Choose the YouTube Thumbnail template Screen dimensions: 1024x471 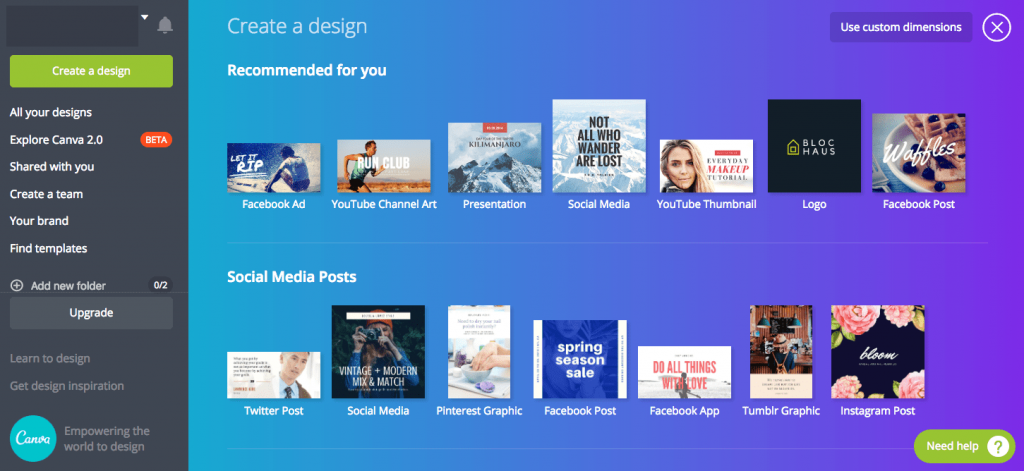pos(706,166)
